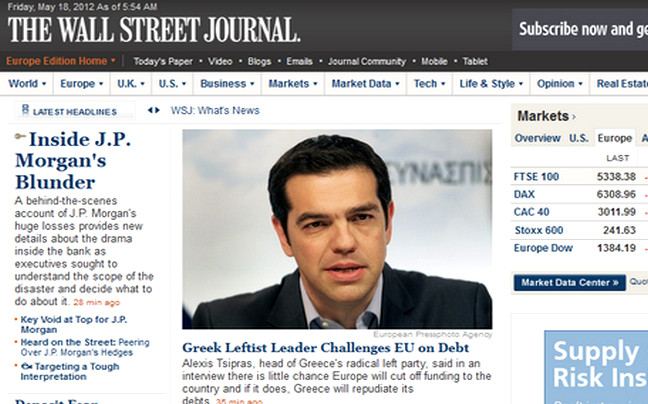The image size is (648, 404).
Task: Visit Journal Community
Action: coord(367,62)
